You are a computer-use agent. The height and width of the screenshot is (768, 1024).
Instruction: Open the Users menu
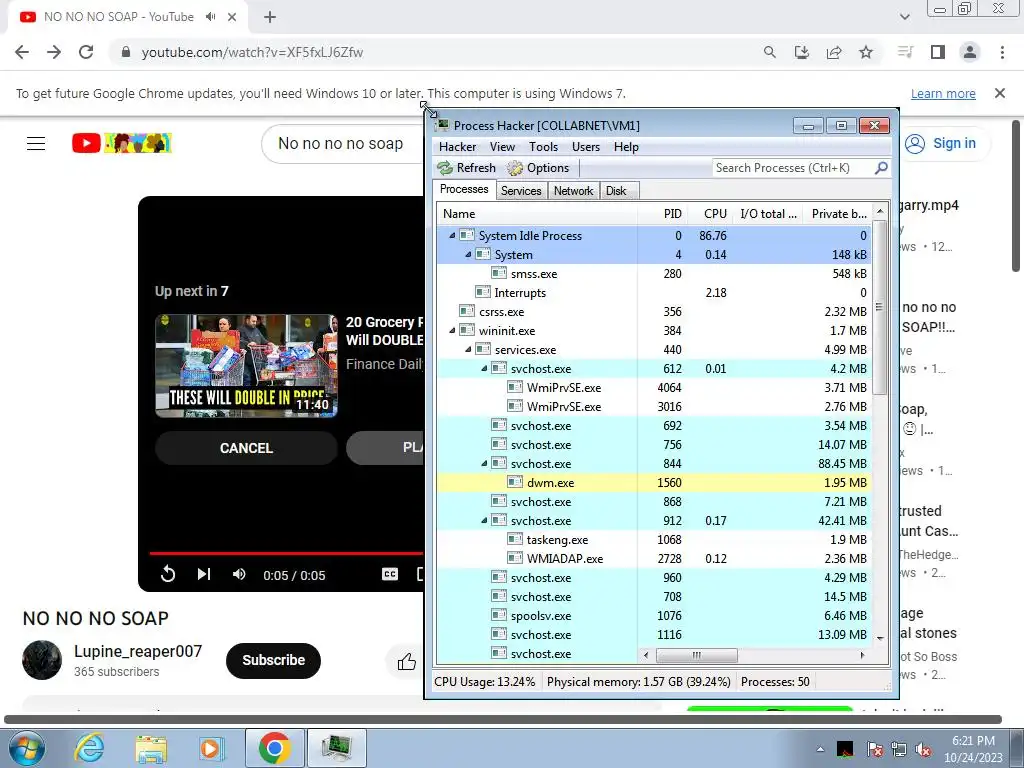click(x=586, y=147)
